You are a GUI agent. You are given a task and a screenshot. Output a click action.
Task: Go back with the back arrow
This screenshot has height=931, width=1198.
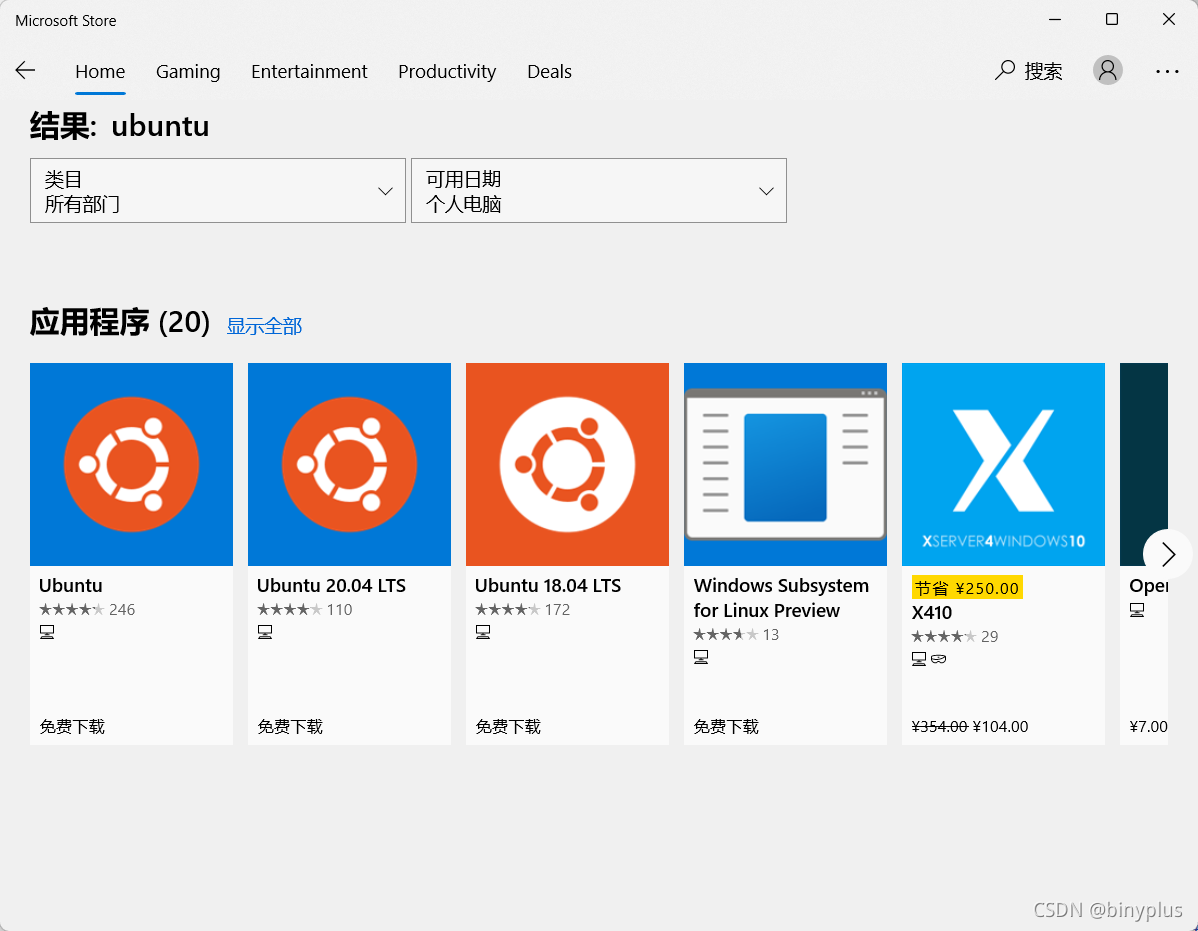pos(25,71)
